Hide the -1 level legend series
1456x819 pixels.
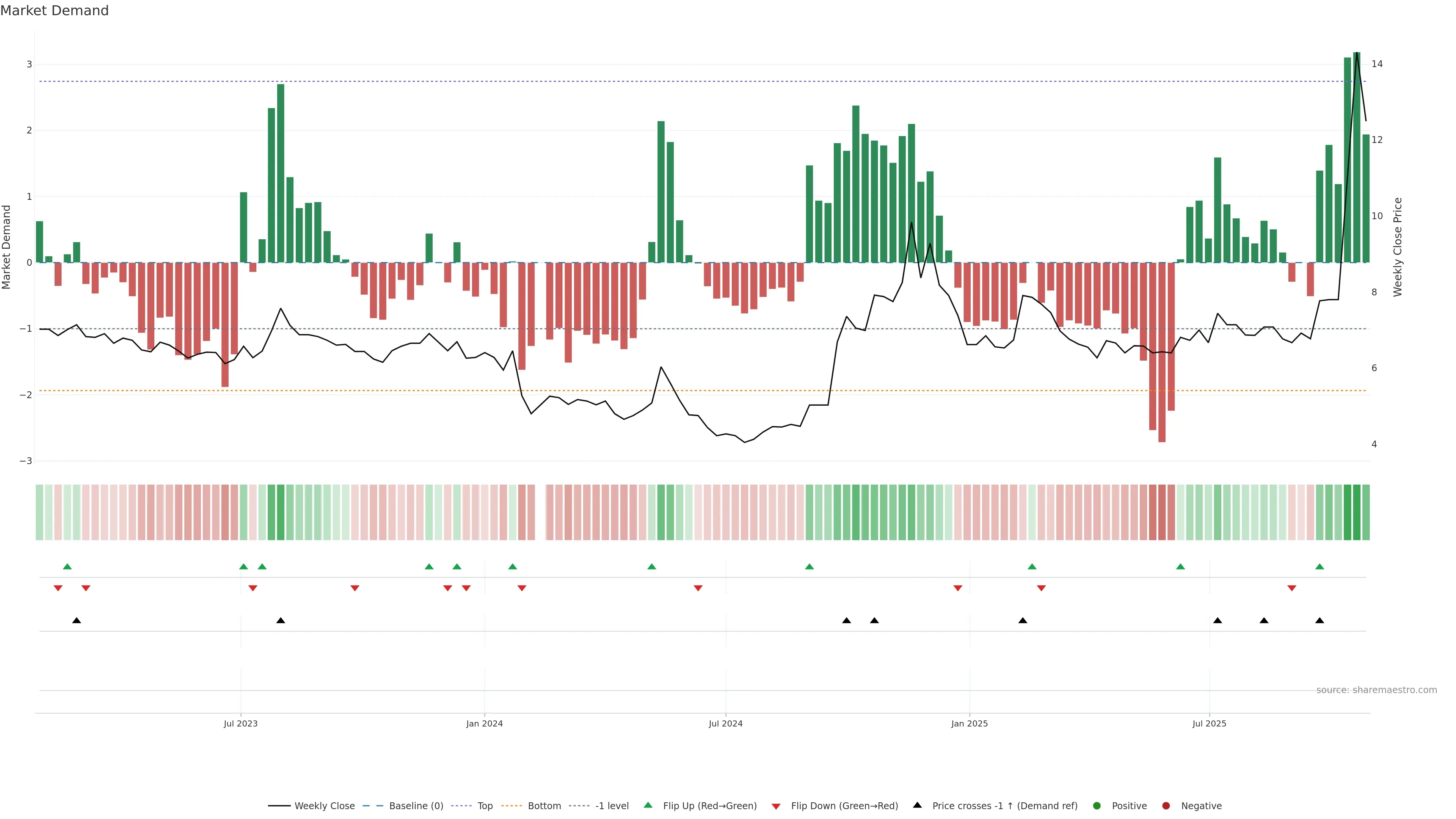tap(612, 805)
